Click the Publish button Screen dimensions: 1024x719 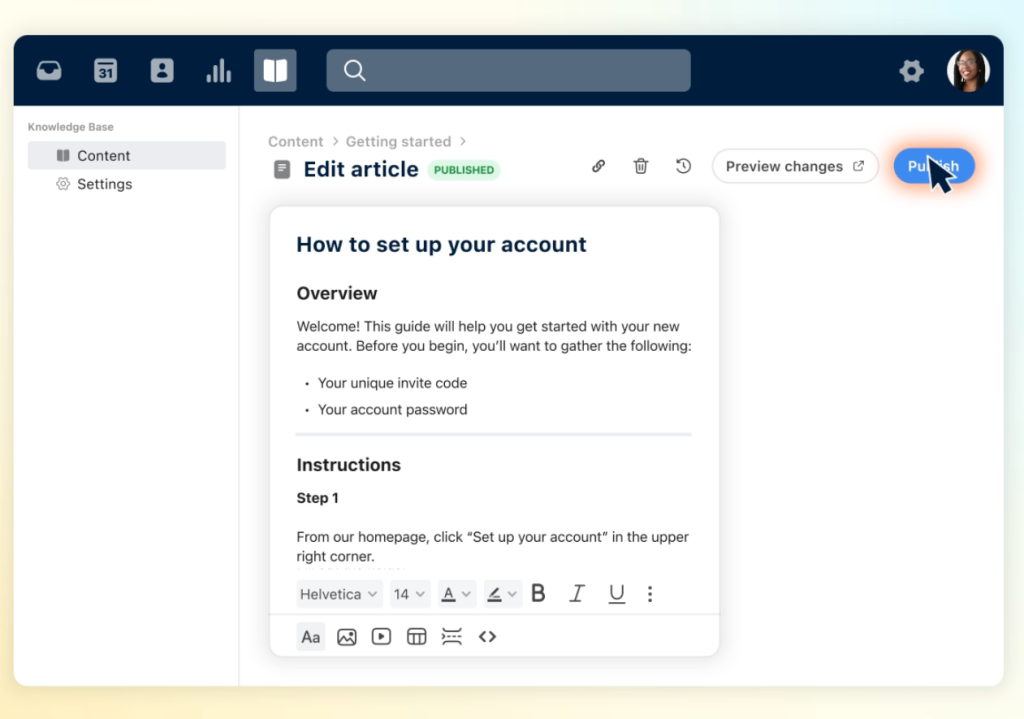pyautogui.click(x=933, y=166)
